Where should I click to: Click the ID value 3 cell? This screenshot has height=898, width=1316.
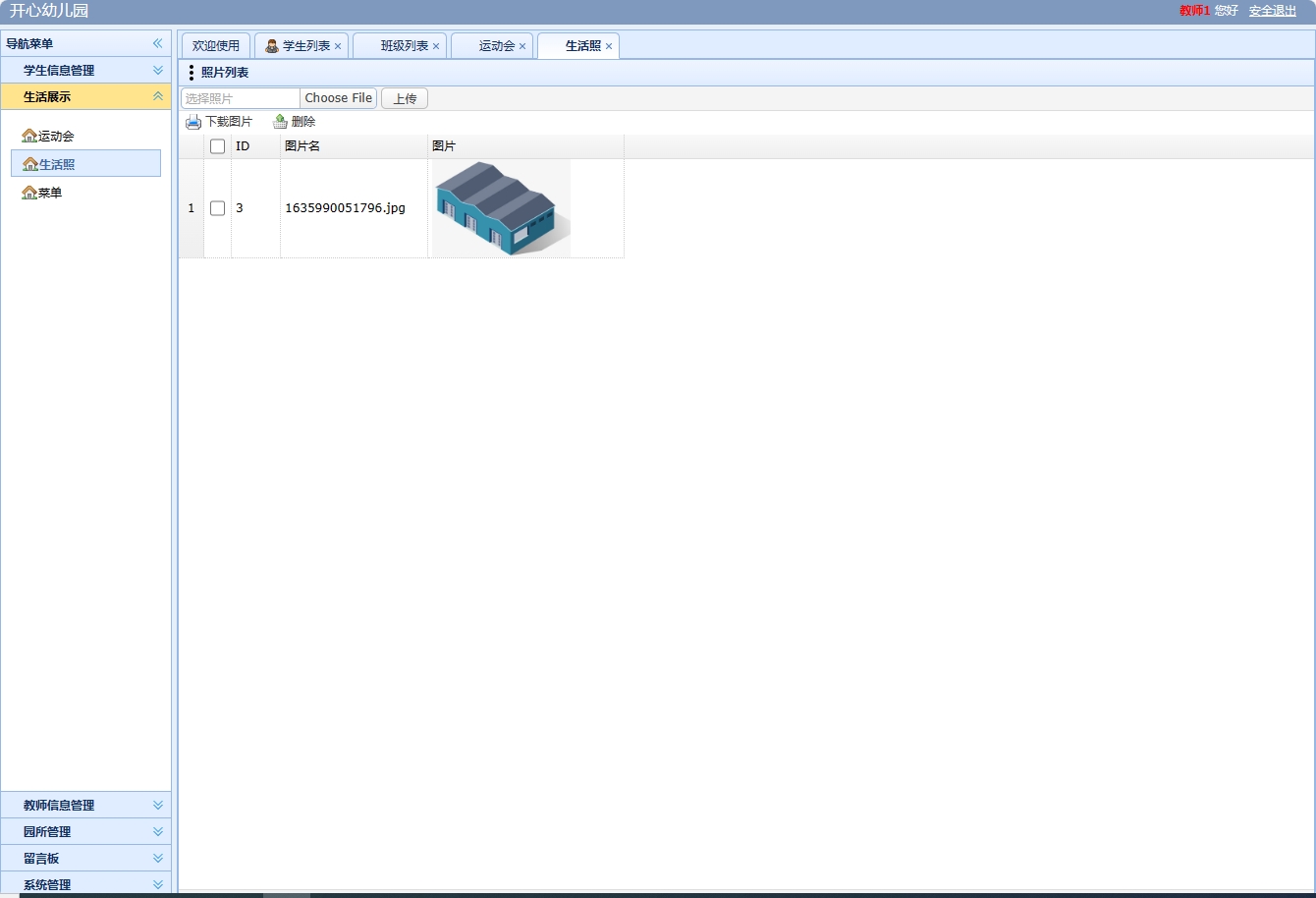click(255, 208)
